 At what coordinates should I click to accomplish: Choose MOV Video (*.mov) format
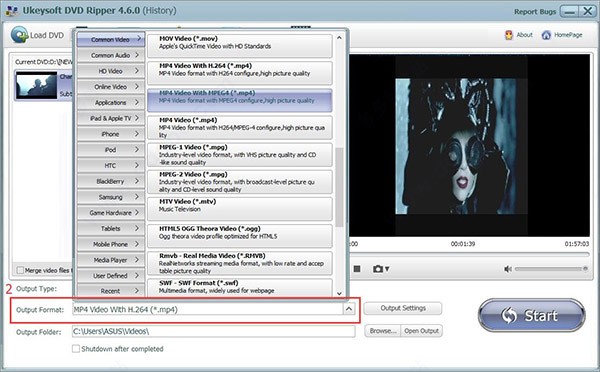click(x=240, y=46)
